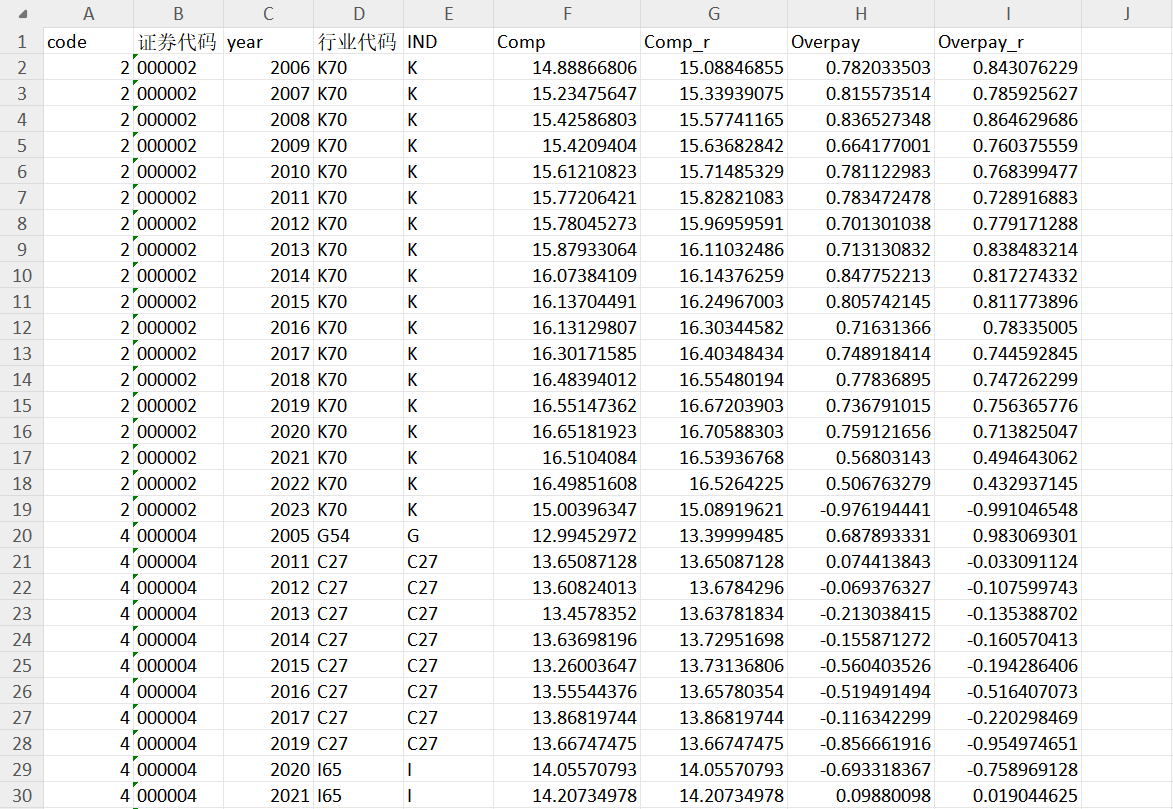Select cell with value 14.88866806
Viewport: 1173px width, 809px height.
click(567, 68)
